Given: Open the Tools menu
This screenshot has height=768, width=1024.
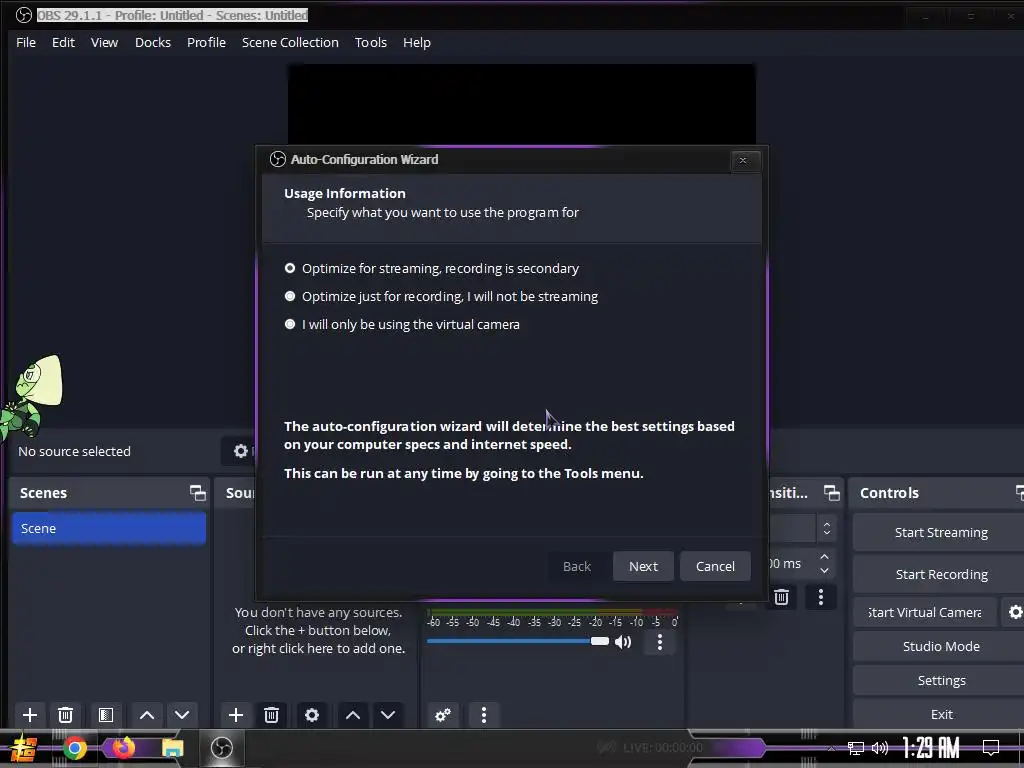Looking at the screenshot, I should (371, 42).
